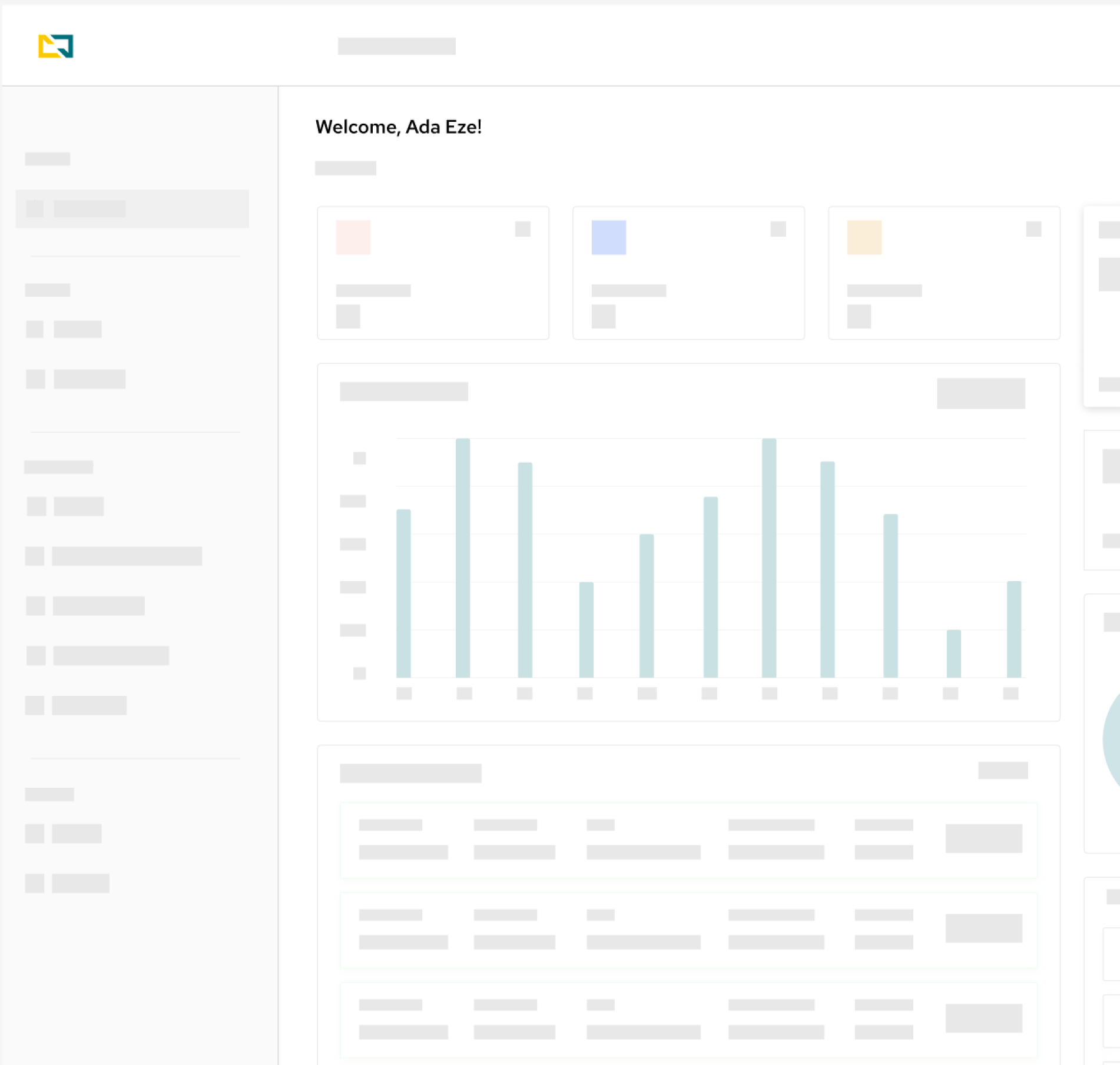Click the small icon on the second stat card
1120x1065 pixels.
click(778, 230)
